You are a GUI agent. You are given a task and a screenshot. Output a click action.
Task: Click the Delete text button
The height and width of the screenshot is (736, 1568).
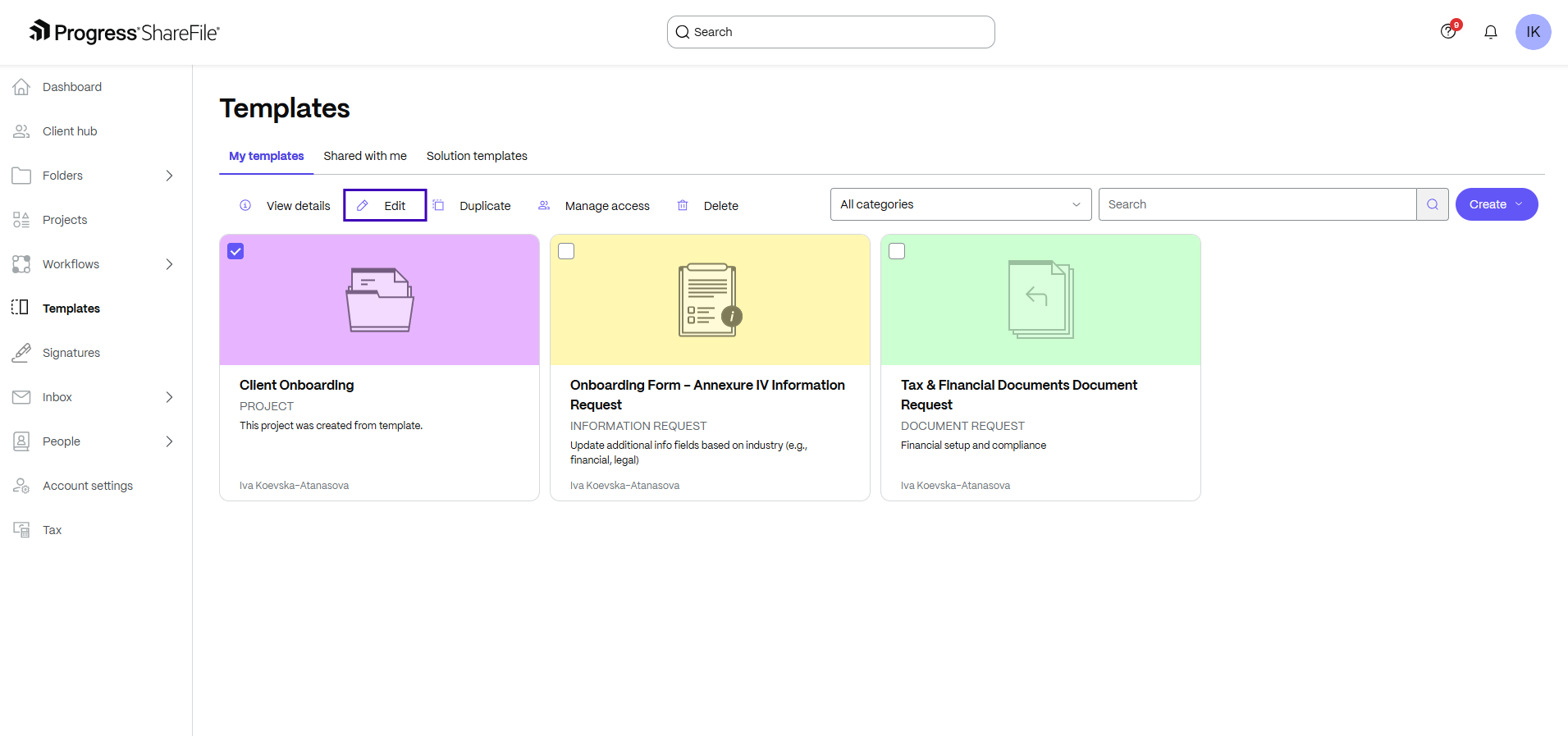point(721,206)
